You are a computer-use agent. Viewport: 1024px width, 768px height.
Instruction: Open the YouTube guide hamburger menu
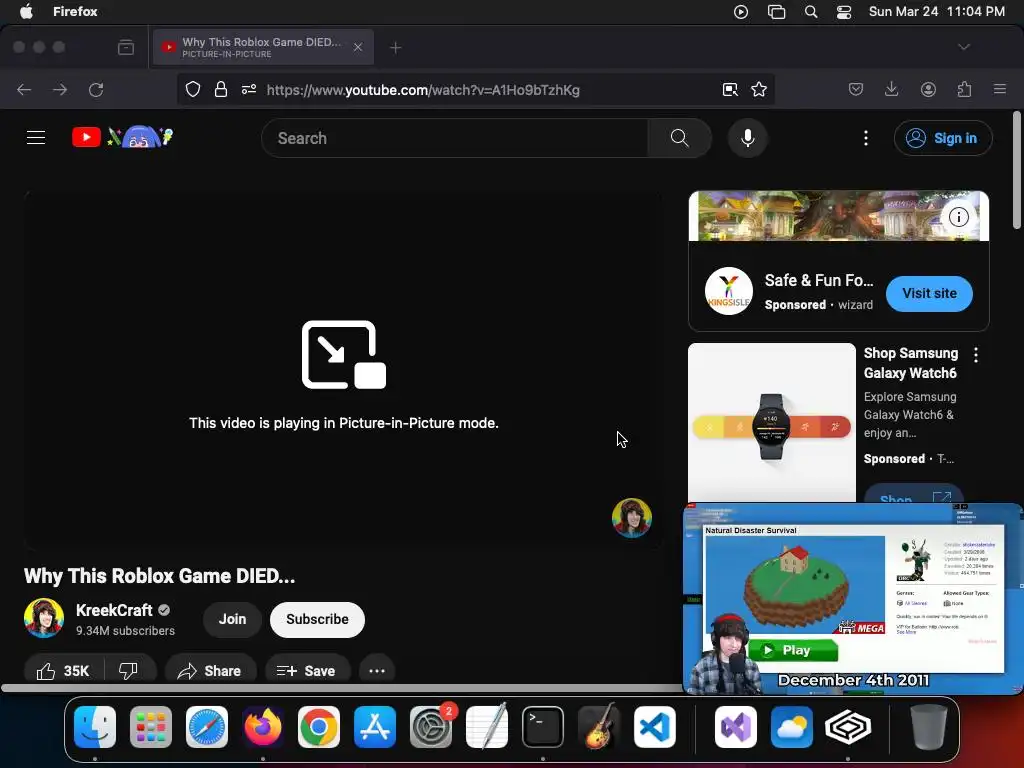tap(36, 138)
